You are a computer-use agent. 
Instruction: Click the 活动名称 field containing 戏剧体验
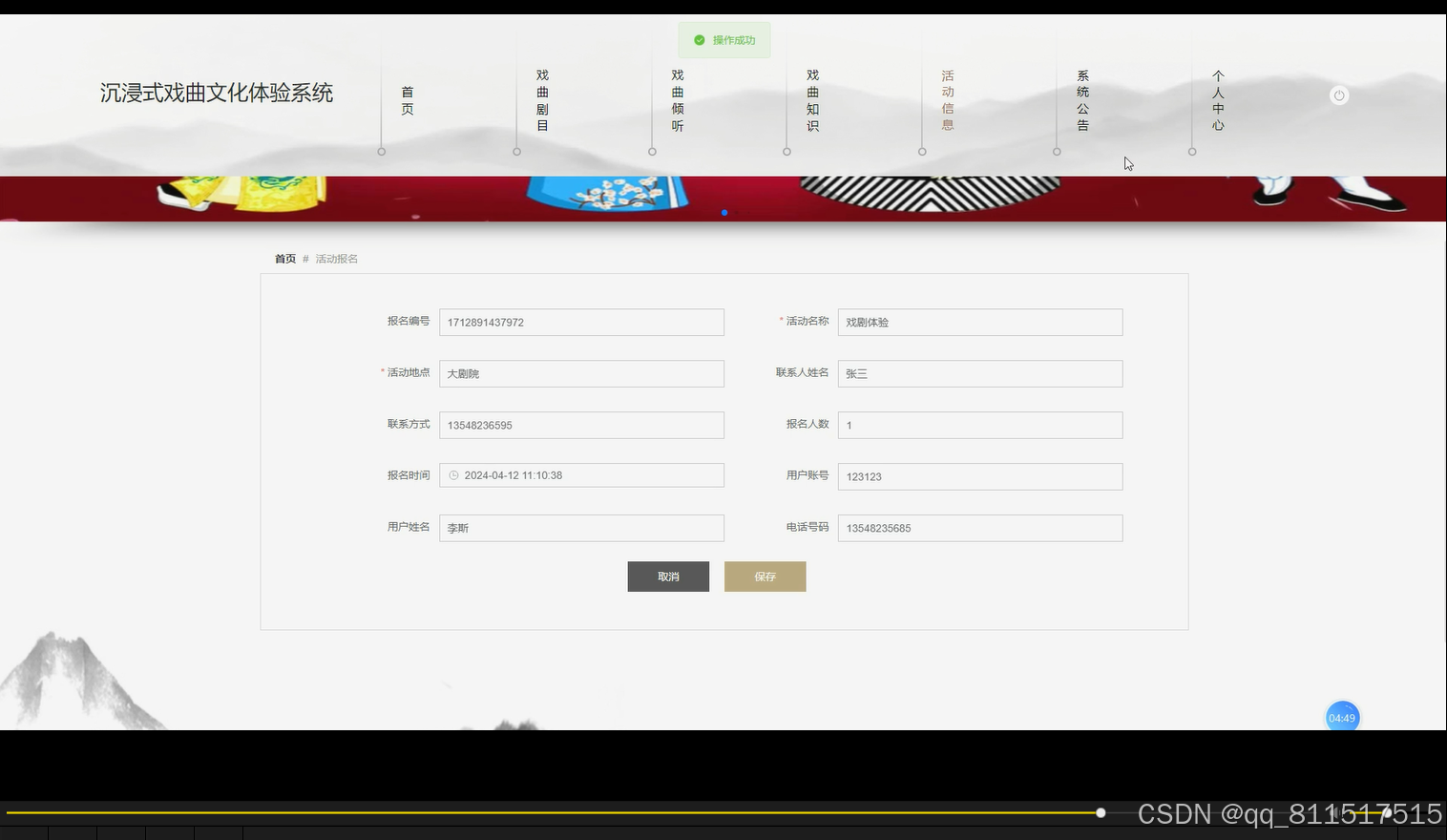tap(979, 322)
